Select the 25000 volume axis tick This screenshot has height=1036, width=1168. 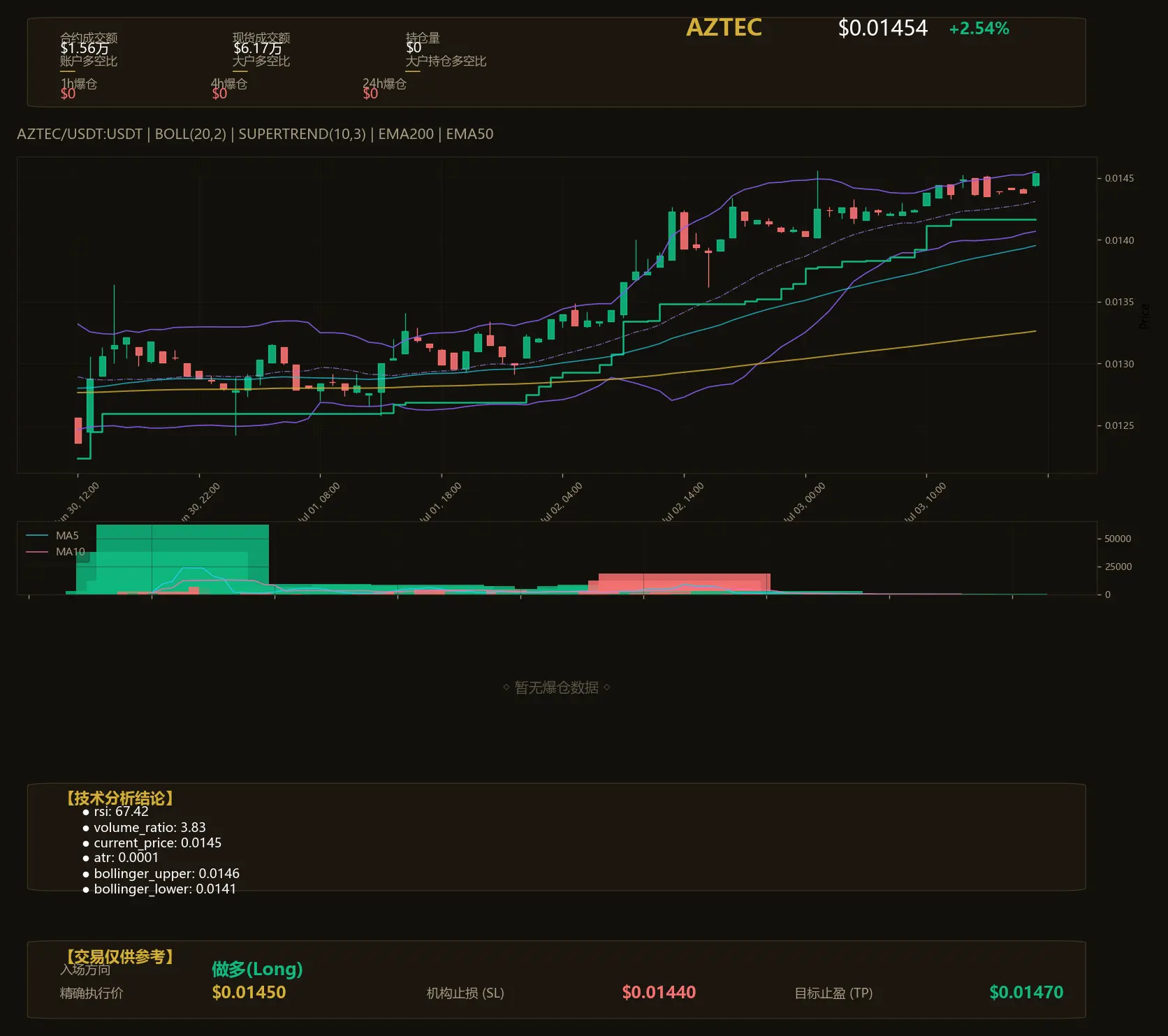tap(1118, 567)
